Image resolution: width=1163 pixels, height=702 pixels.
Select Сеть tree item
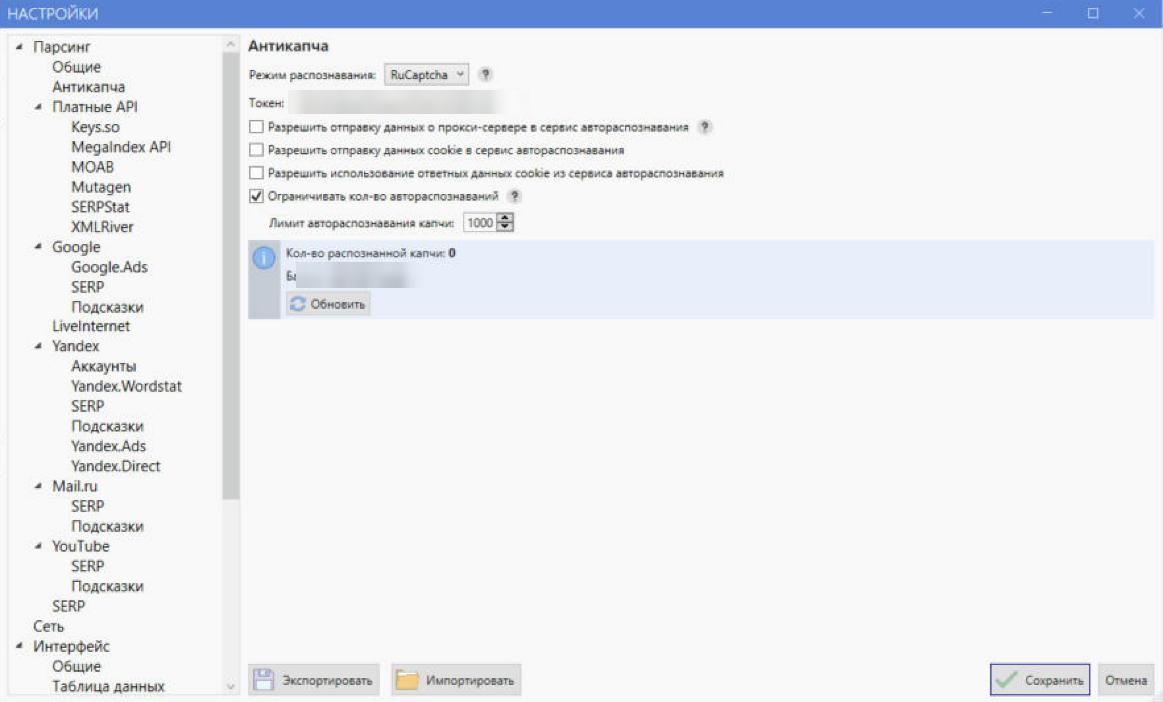click(48, 626)
